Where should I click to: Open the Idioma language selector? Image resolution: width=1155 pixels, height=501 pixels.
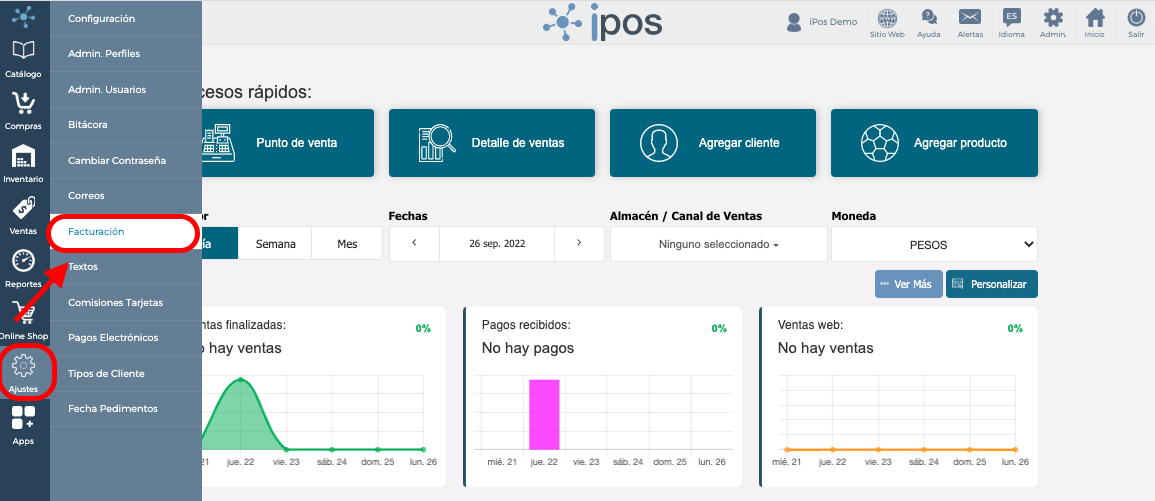(1011, 23)
